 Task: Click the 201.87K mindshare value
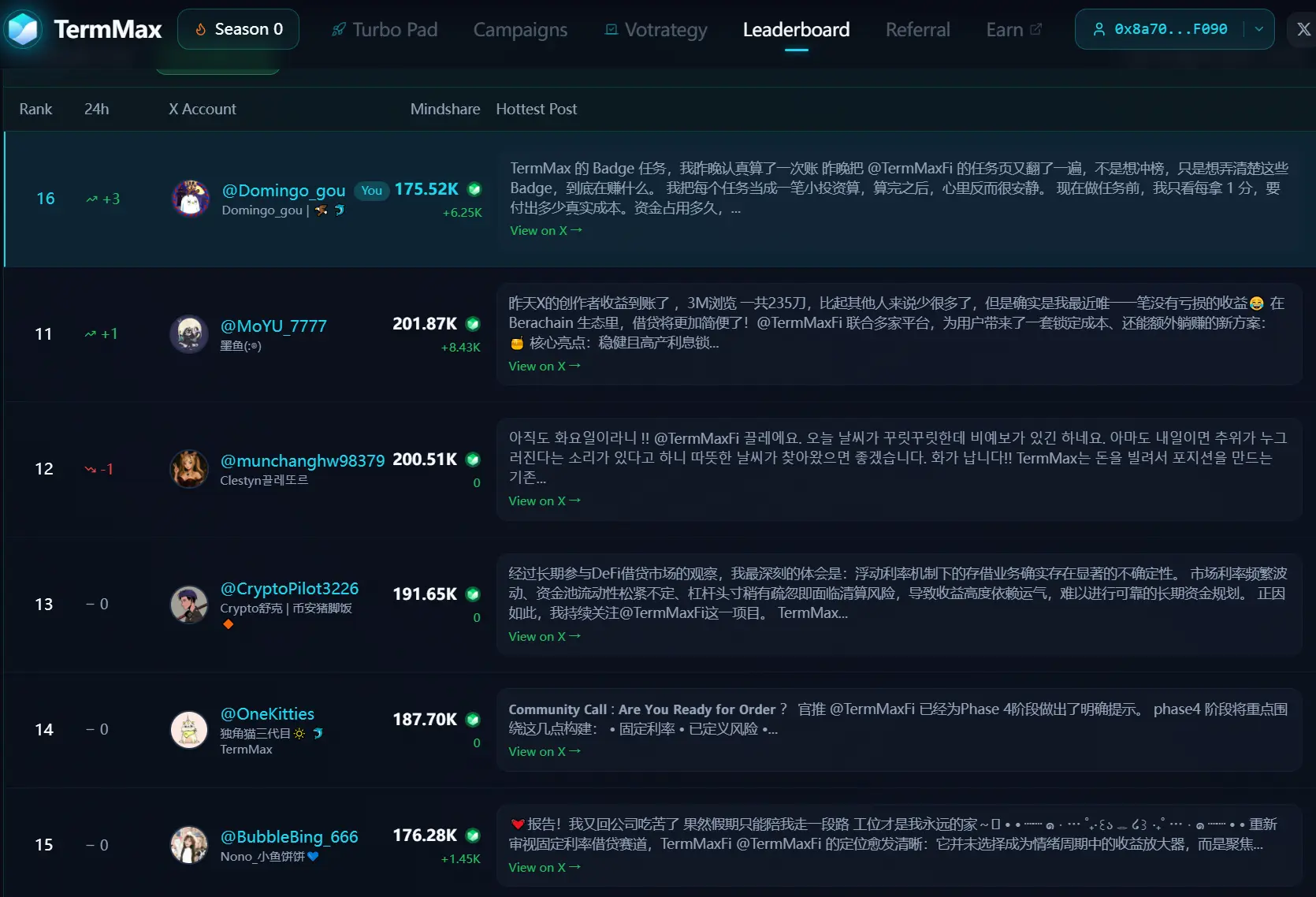click(425, 324)
